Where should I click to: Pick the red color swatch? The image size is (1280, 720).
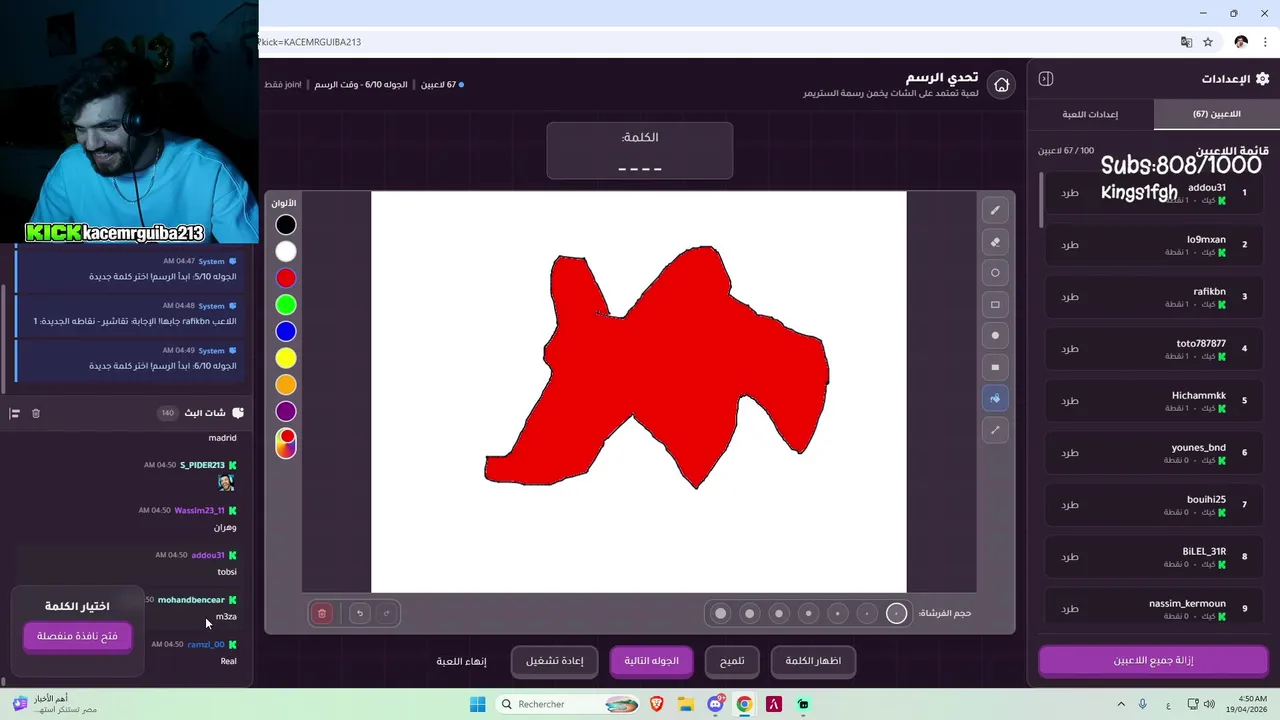coord(286,278)
